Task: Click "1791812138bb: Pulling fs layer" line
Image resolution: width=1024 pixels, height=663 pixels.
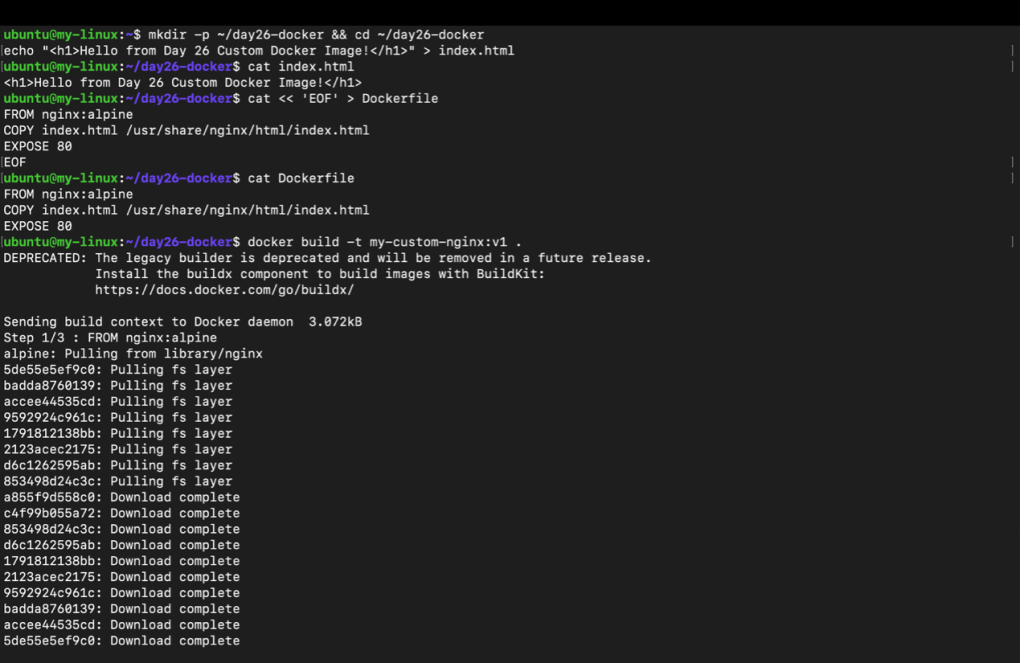Action: point(118,434)
